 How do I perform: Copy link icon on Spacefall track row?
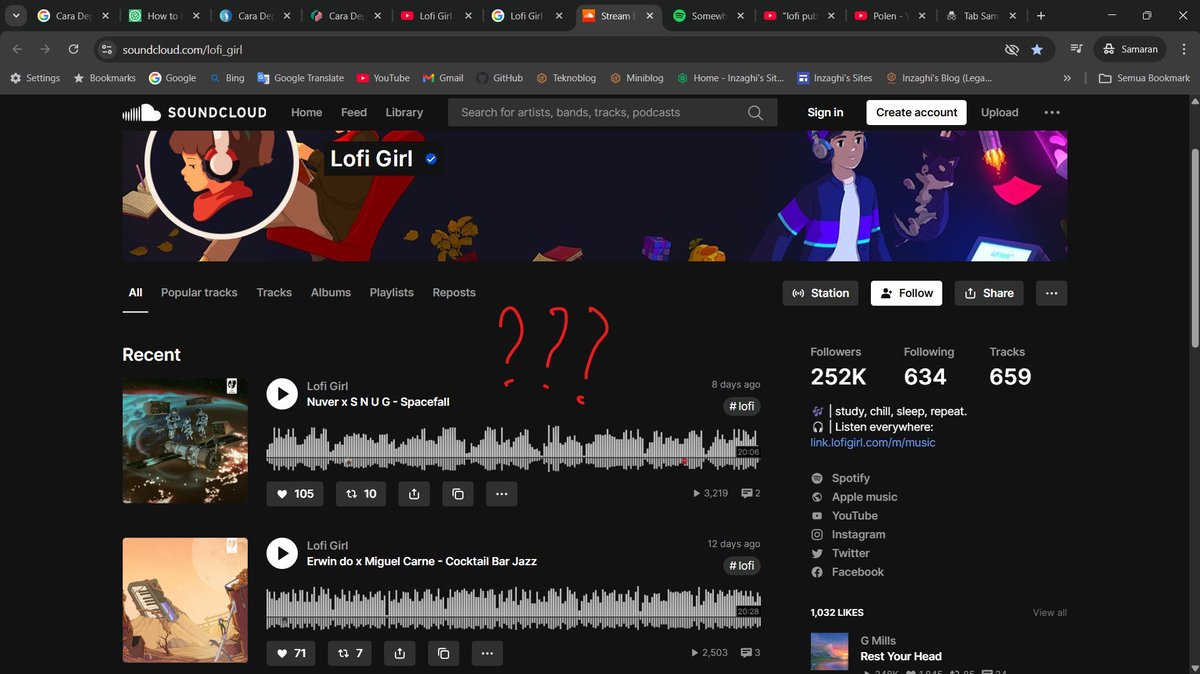pos(458,493)
